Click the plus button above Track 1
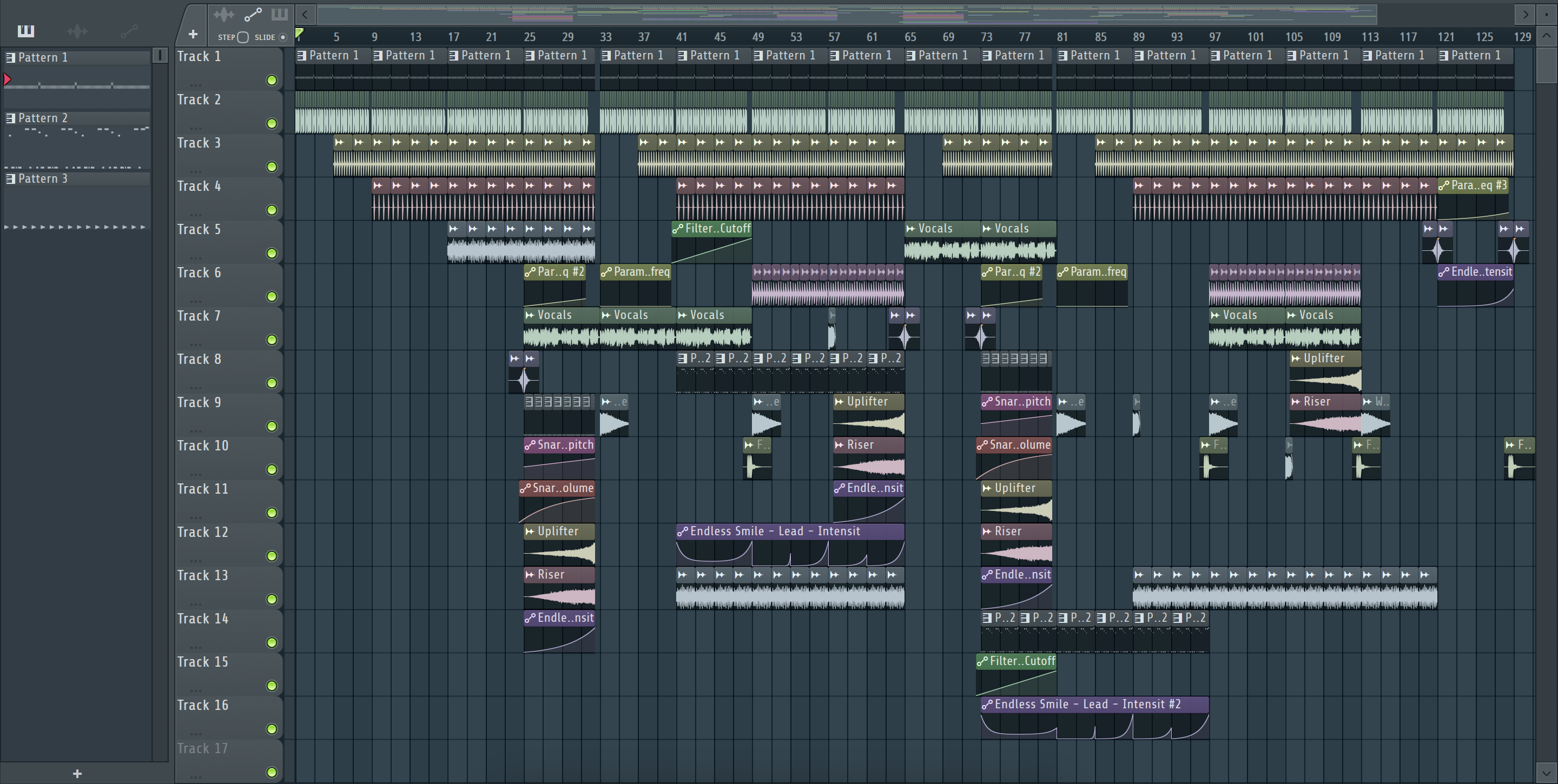Screen dimensions: 1558x784 point(193,35)
